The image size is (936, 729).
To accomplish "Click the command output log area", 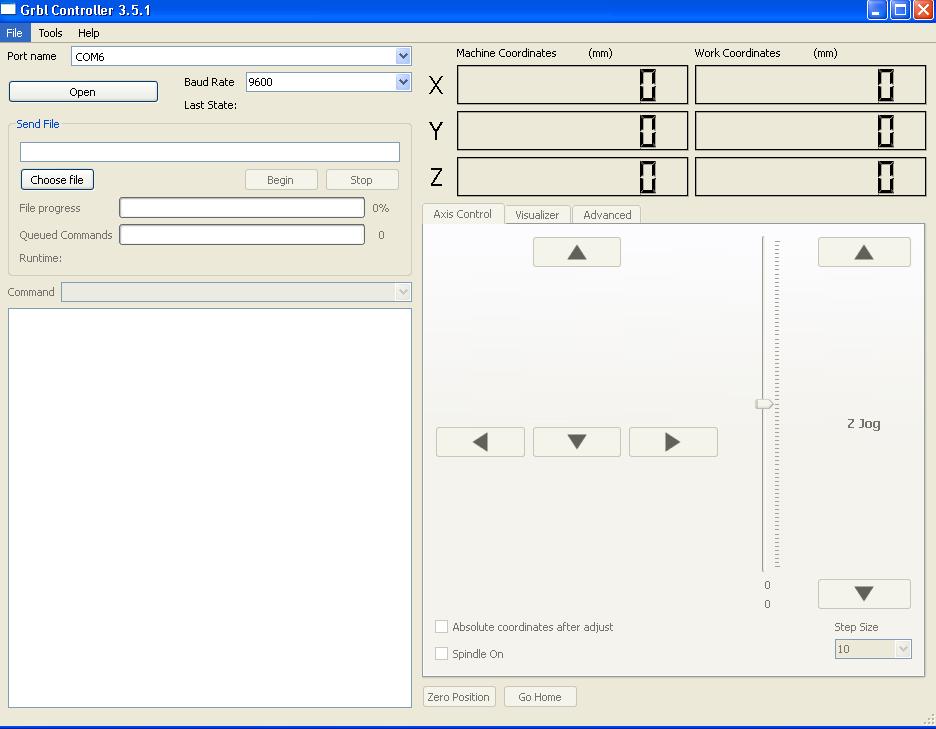I will [210, 508].
